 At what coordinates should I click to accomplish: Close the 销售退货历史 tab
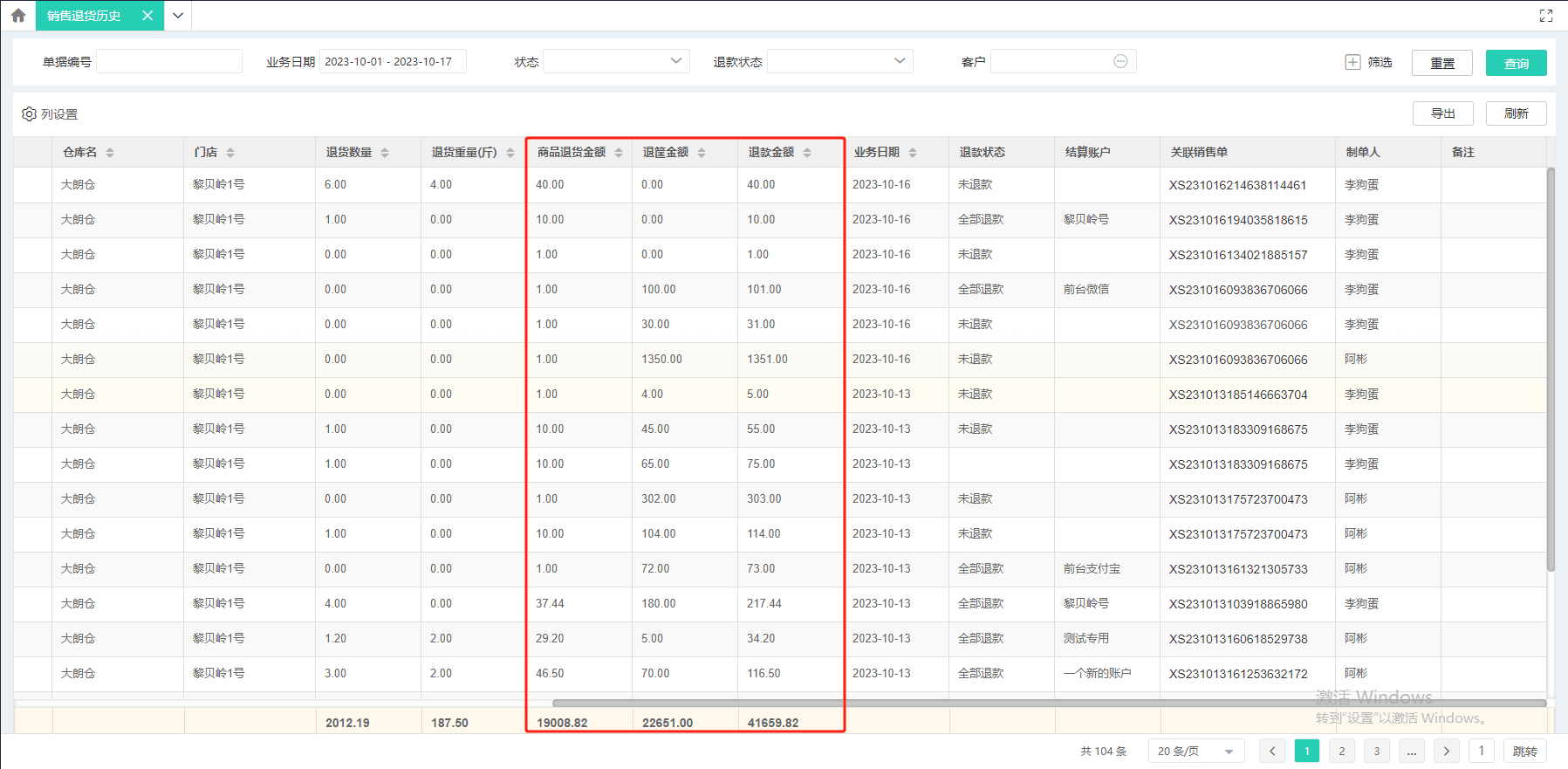click(x=147, y=16)
